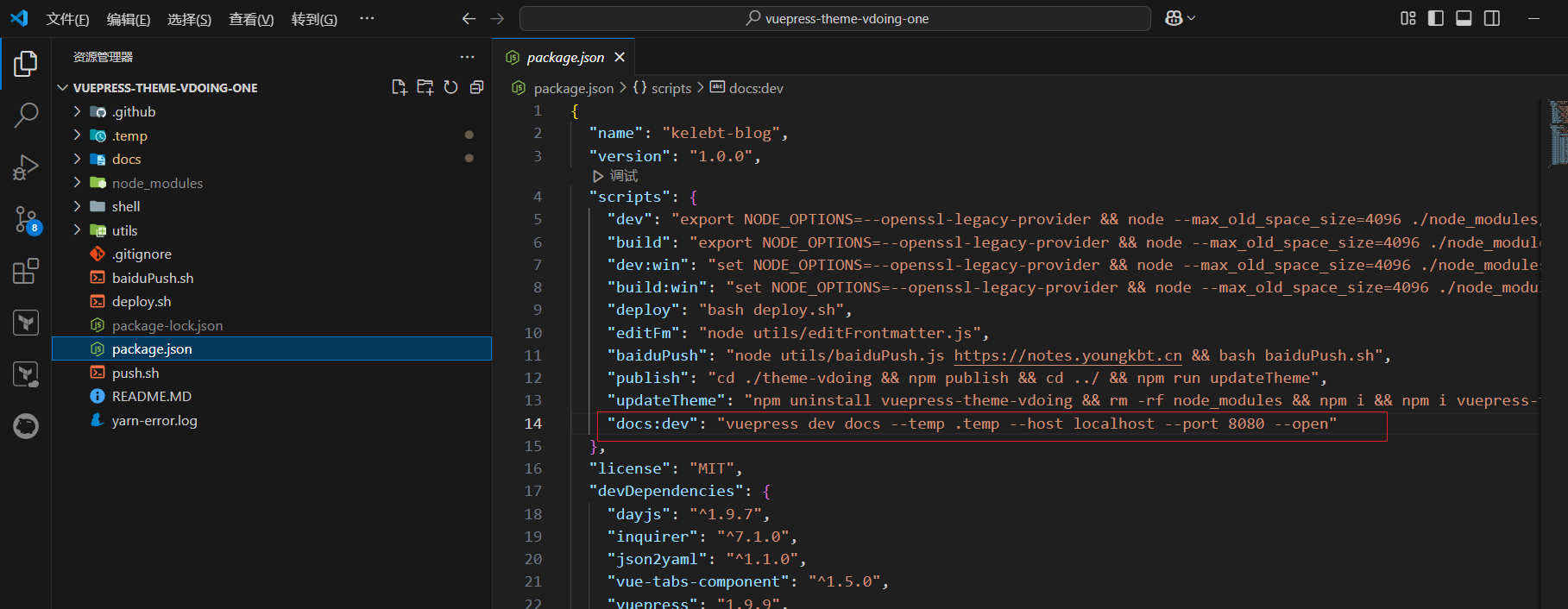The width and height of the screenshot is (1568, 609).
Task: Open the 查看(V) menu
Action: pos(251,19)
